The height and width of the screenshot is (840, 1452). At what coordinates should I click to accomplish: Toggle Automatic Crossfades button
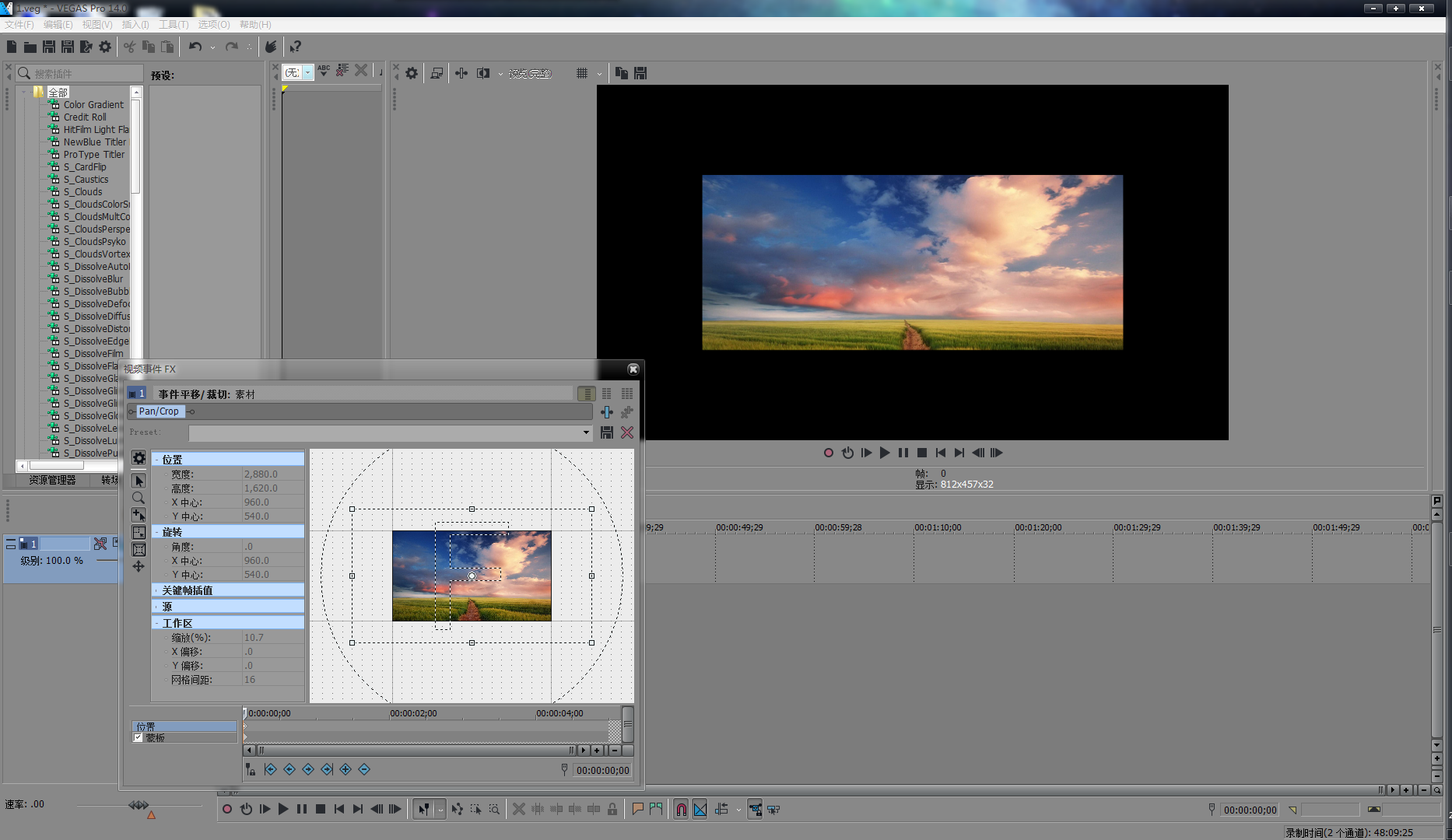point(700,810)
